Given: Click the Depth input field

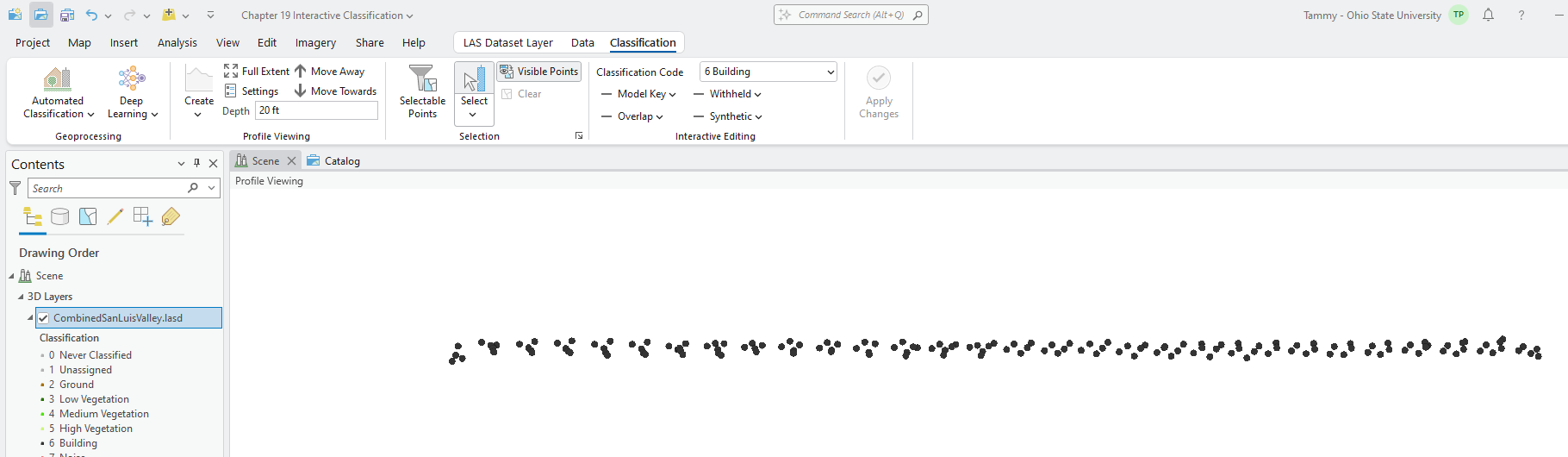Looking at the screenshot, I should coord(316,110).
